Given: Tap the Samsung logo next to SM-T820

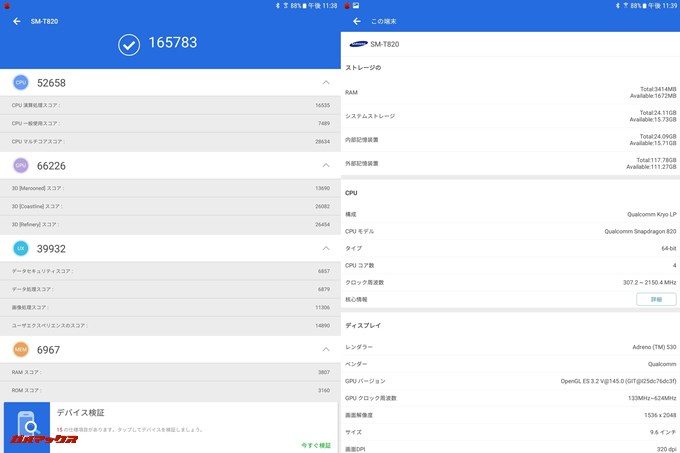Looking at the screenshot, I should click(359, 44).
